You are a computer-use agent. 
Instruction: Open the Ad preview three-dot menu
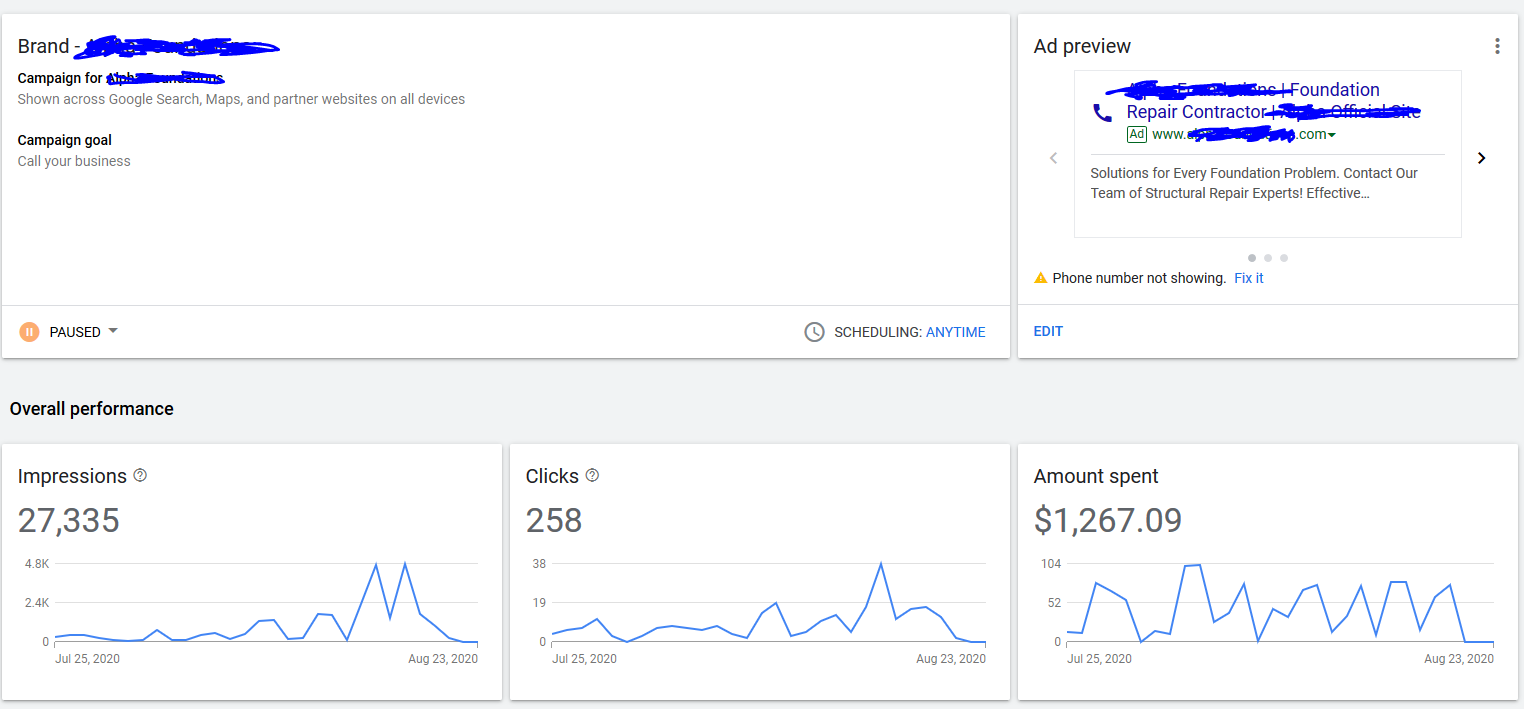(1496, 46)
